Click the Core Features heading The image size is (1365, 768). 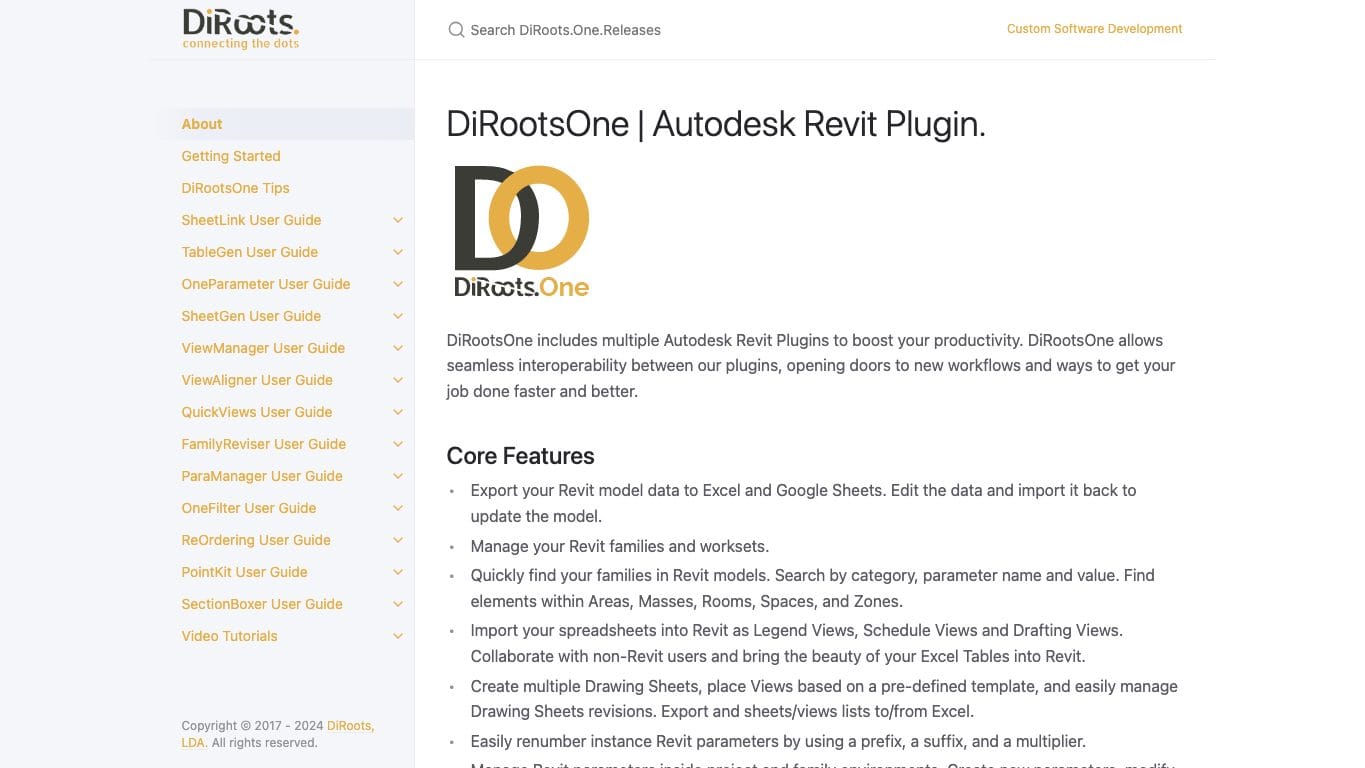[520, 456]
